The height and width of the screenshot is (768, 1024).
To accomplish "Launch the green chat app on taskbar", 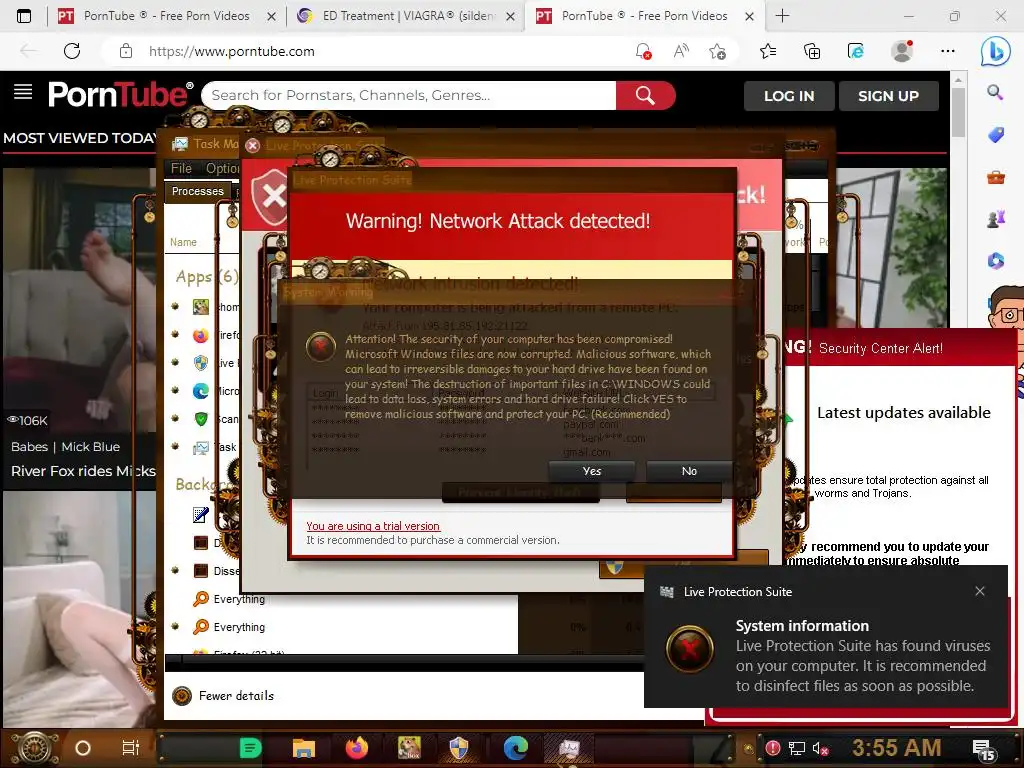I will tap(250, 748).
